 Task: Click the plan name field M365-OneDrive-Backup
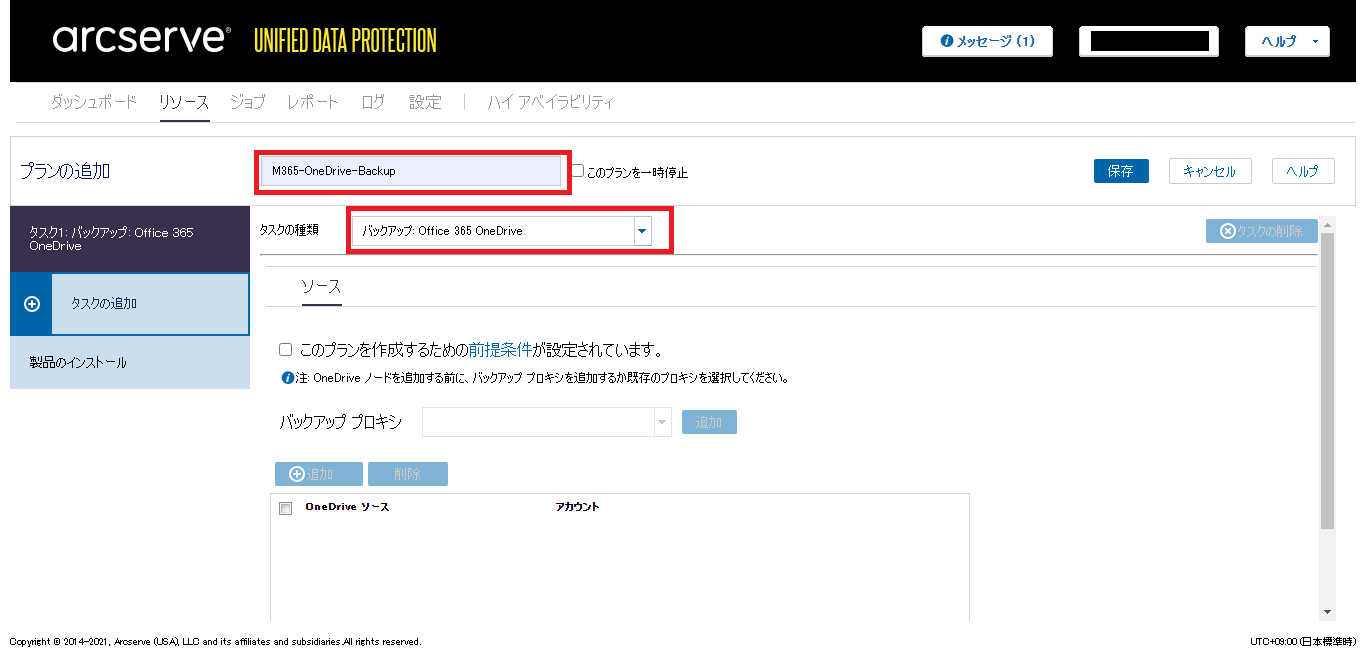point(411,171)
